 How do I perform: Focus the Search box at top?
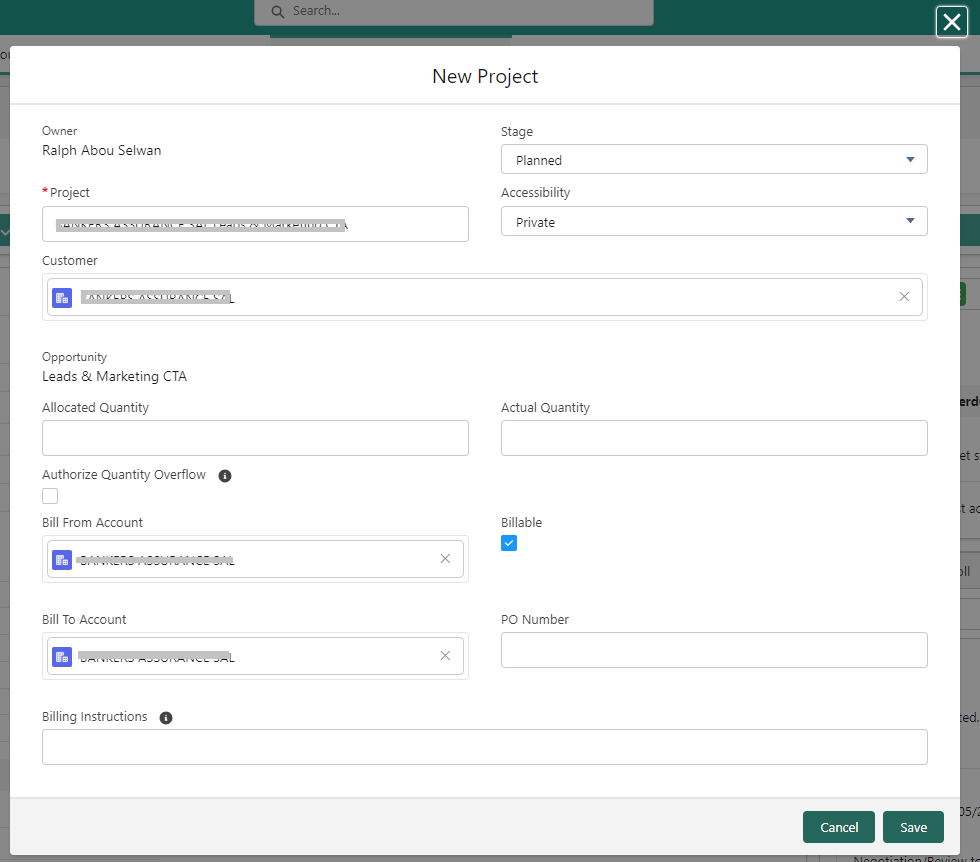click(x=454, y=12)
